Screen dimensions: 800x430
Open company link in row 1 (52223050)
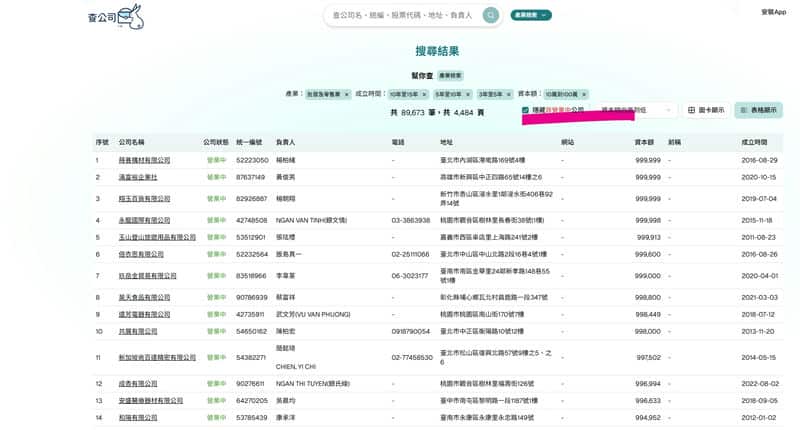pyautogui.click(x=144, y=160)
